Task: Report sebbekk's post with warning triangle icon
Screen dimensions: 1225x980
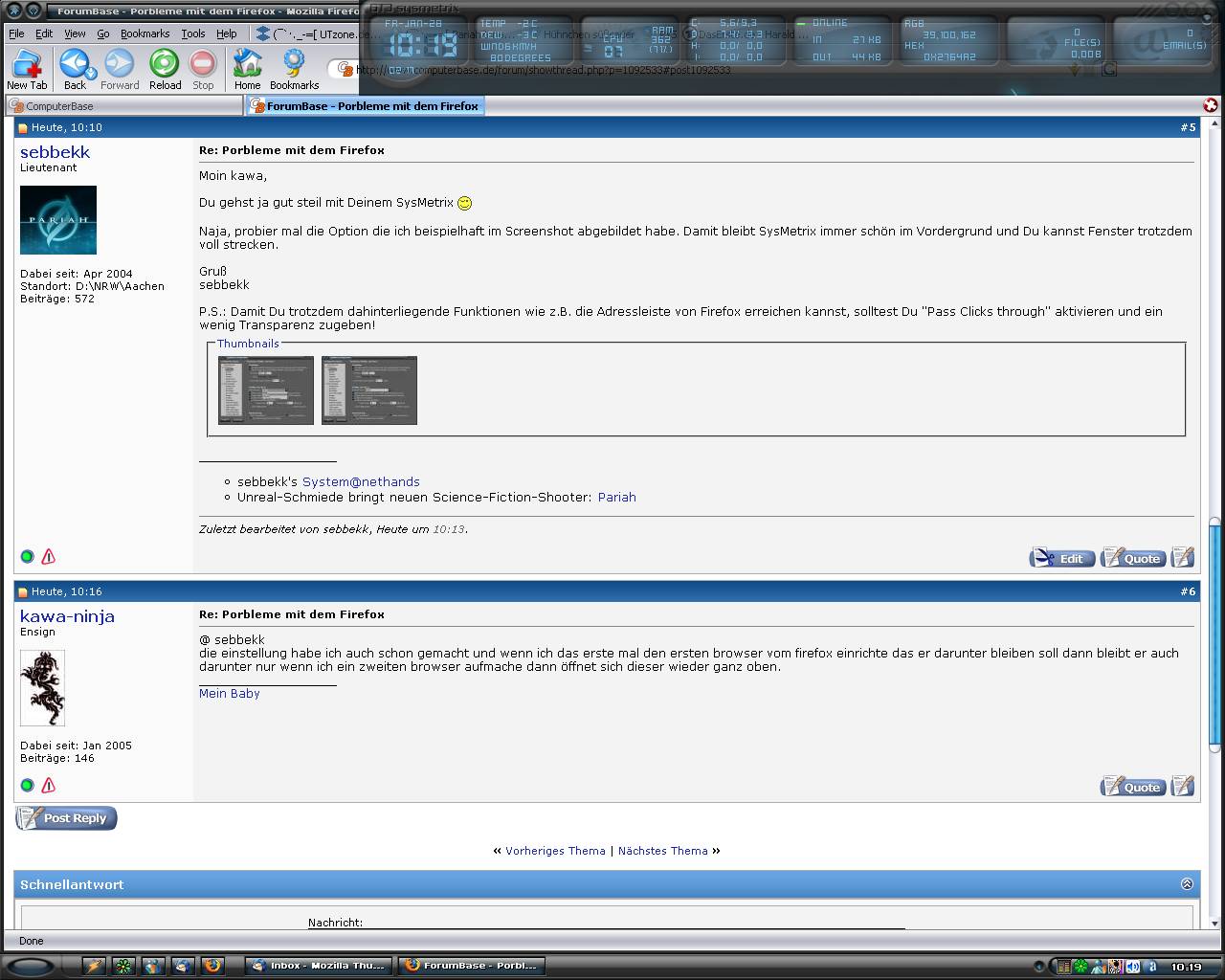Action: click(48, 556)
